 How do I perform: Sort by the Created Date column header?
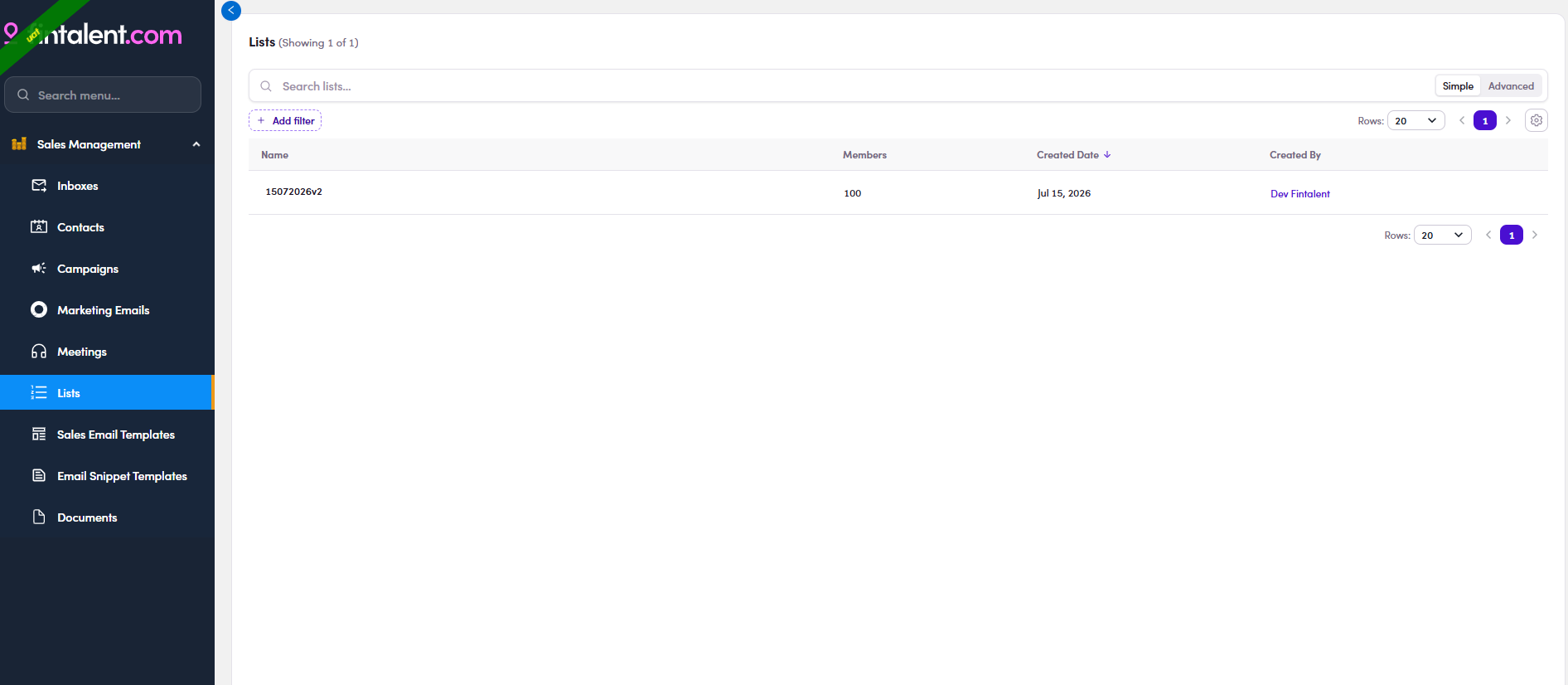(x=1067, y=155)
